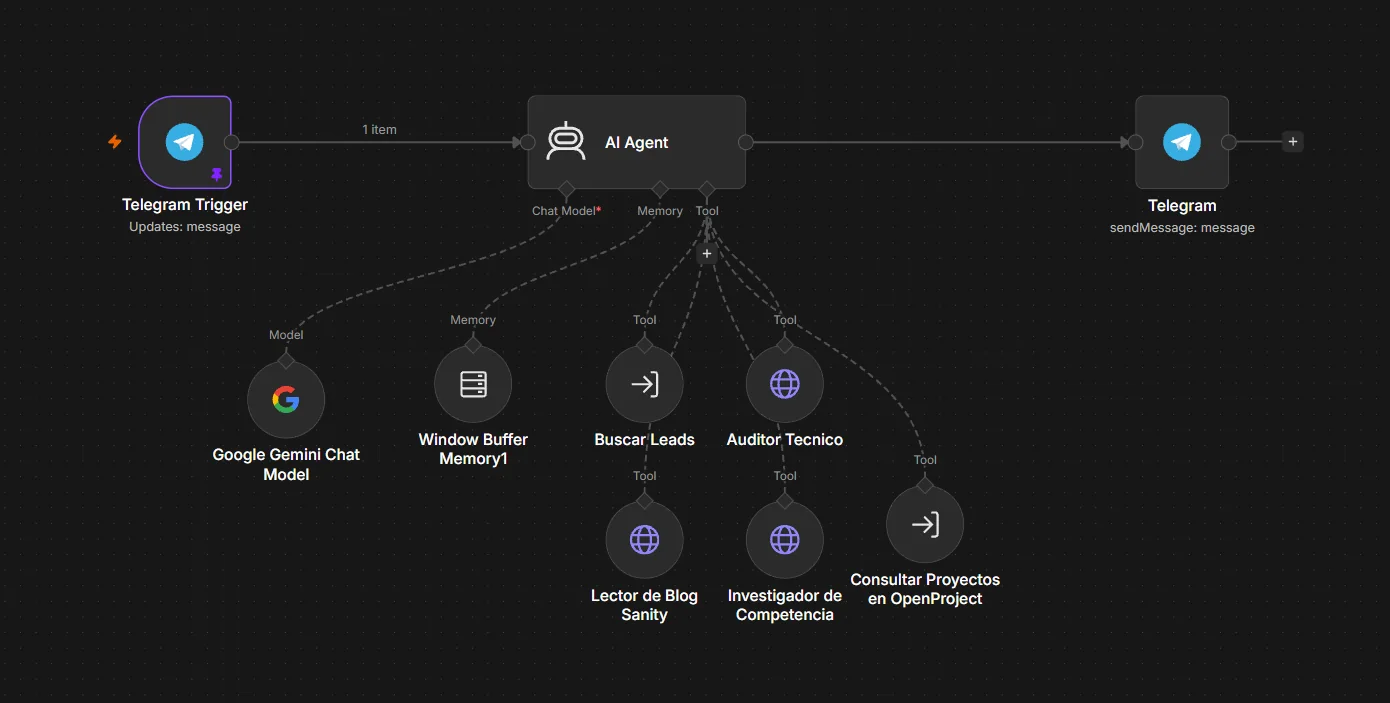Click the 'Chat Model*' connector label
1390x703 pixels.
click(566, 211)
